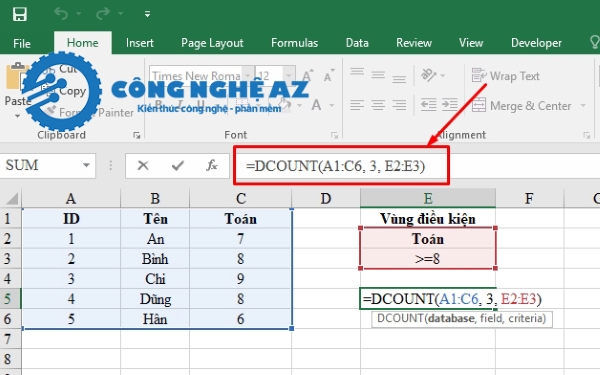Open the Developer tab
The height and width of the screenshot is (375, 600).
tap(536, 43)
